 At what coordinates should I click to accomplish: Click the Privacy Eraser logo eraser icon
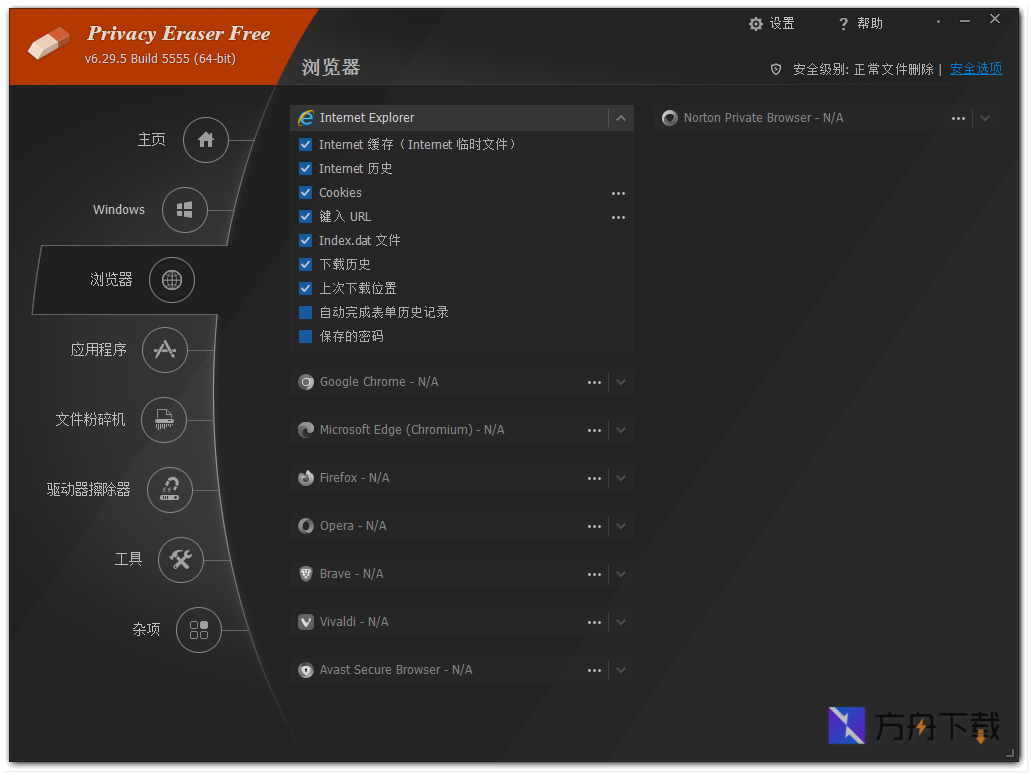49,43
